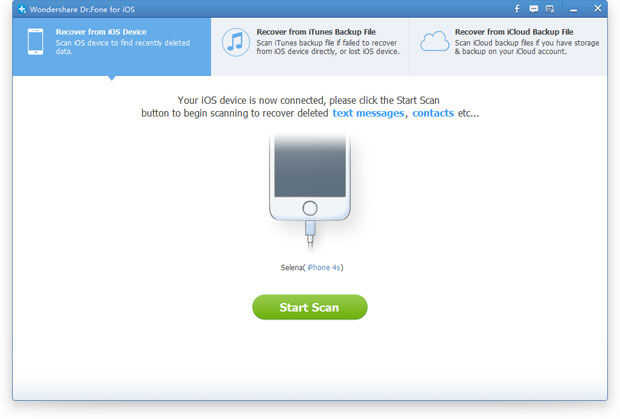
Task: Minimize the Dr.Fone window
Action: pos(573,9)
